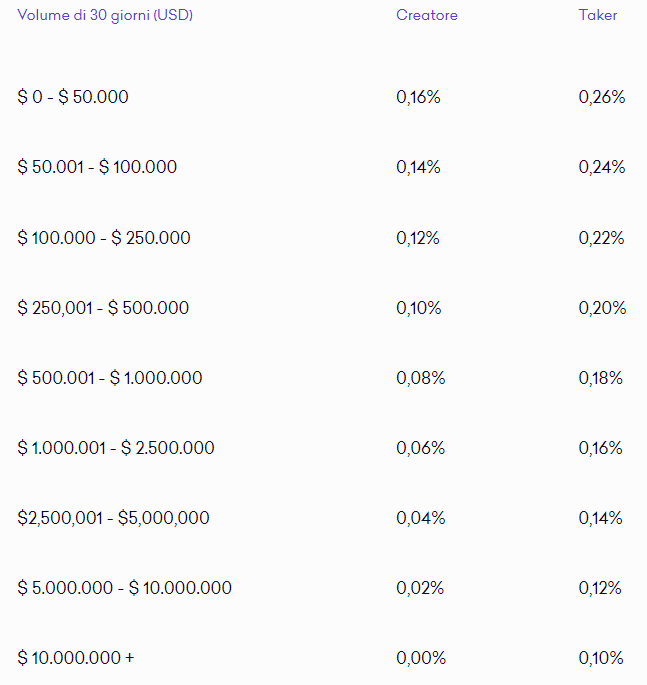
Task: Click the 0,20% Taker fee cell
Action: 602,308
